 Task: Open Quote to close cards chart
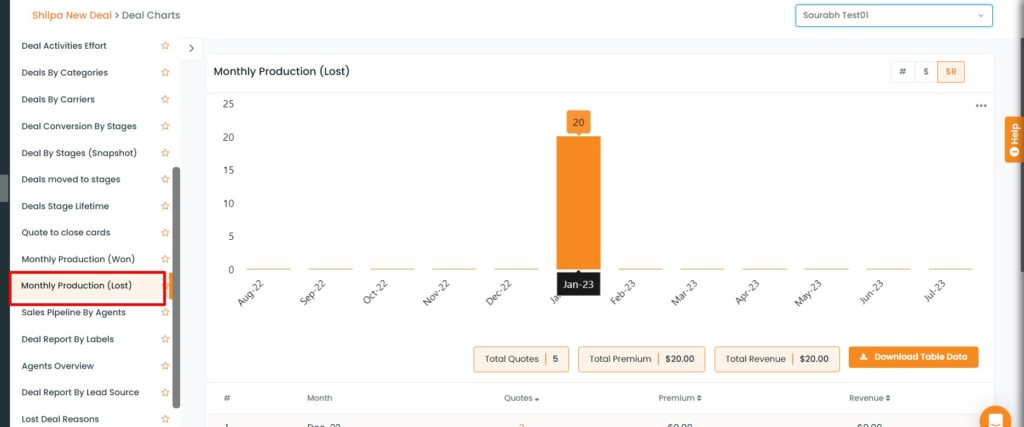click(x=66, y=232)
